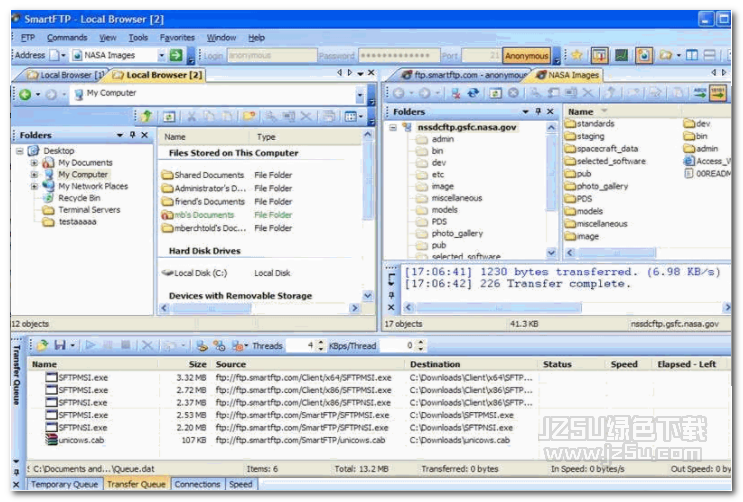Create new folder in Local Browser toolbar
The height and width of the screenshot is (502, 743).
(249, 116)
